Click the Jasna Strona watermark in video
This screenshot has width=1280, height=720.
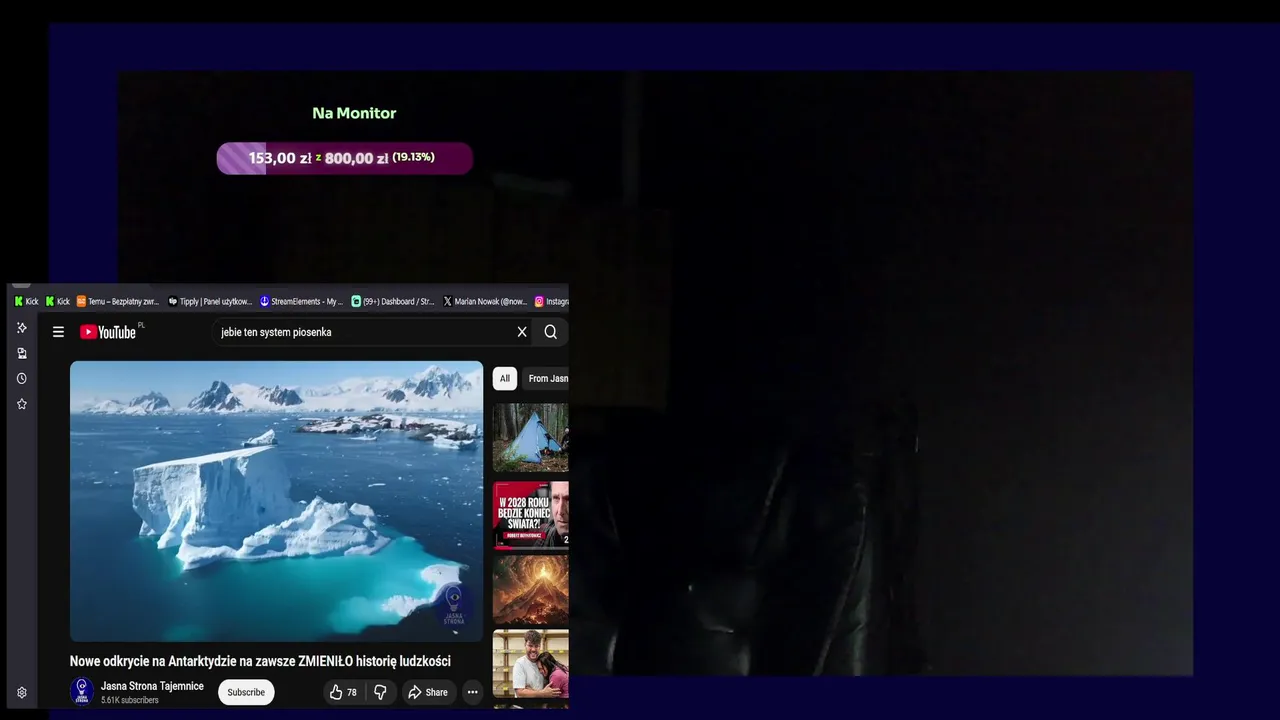454,605
